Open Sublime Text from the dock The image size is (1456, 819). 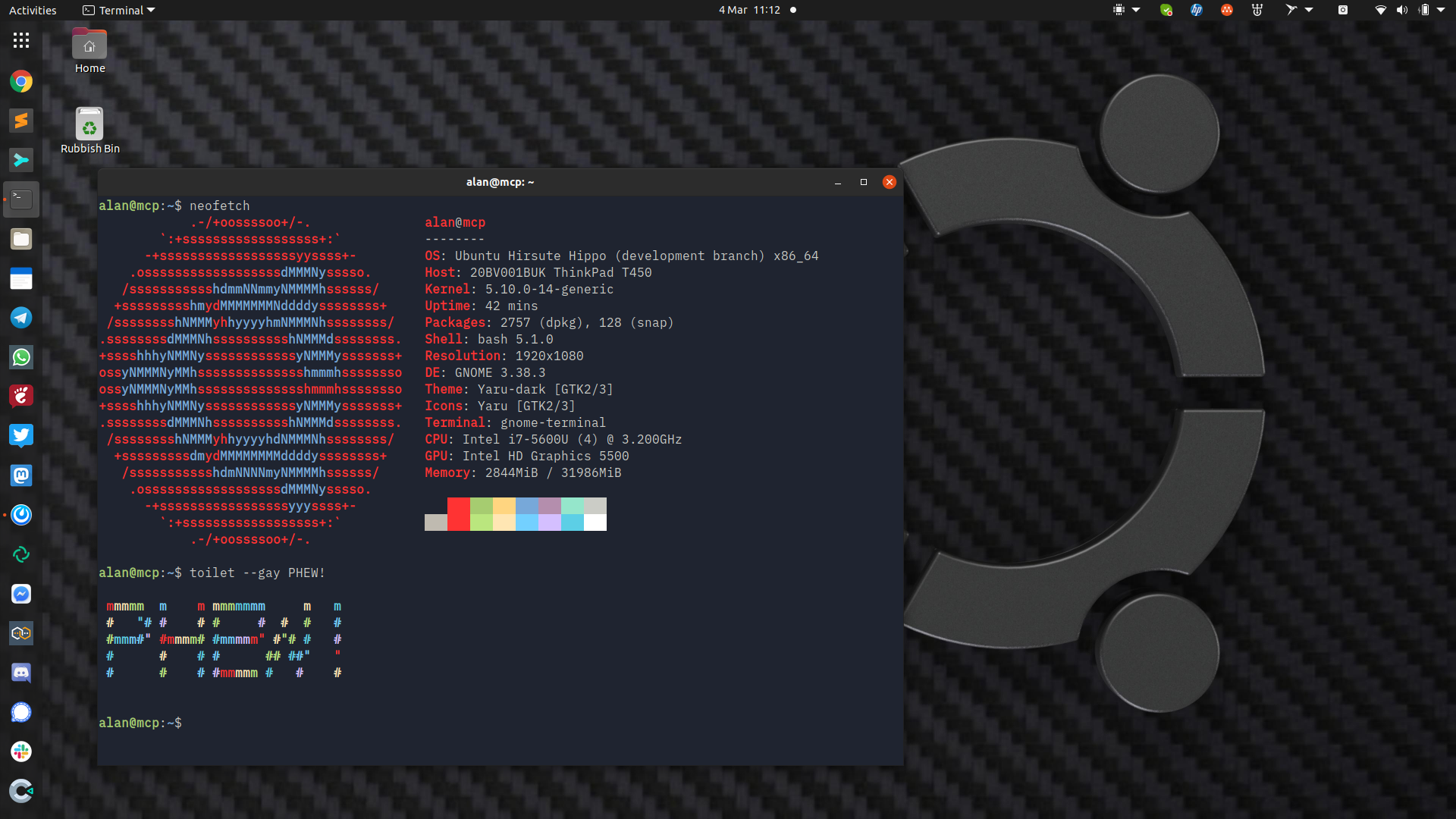pyautogui.click(x=21, y=121)
